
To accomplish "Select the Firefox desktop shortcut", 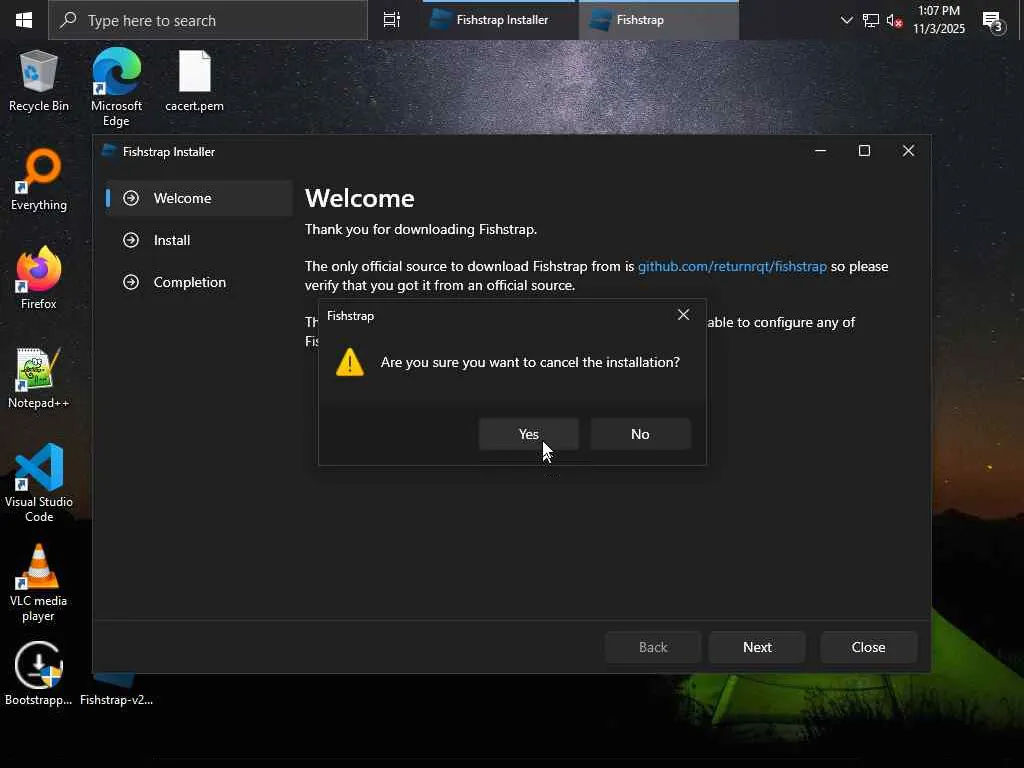I will 39,278.
